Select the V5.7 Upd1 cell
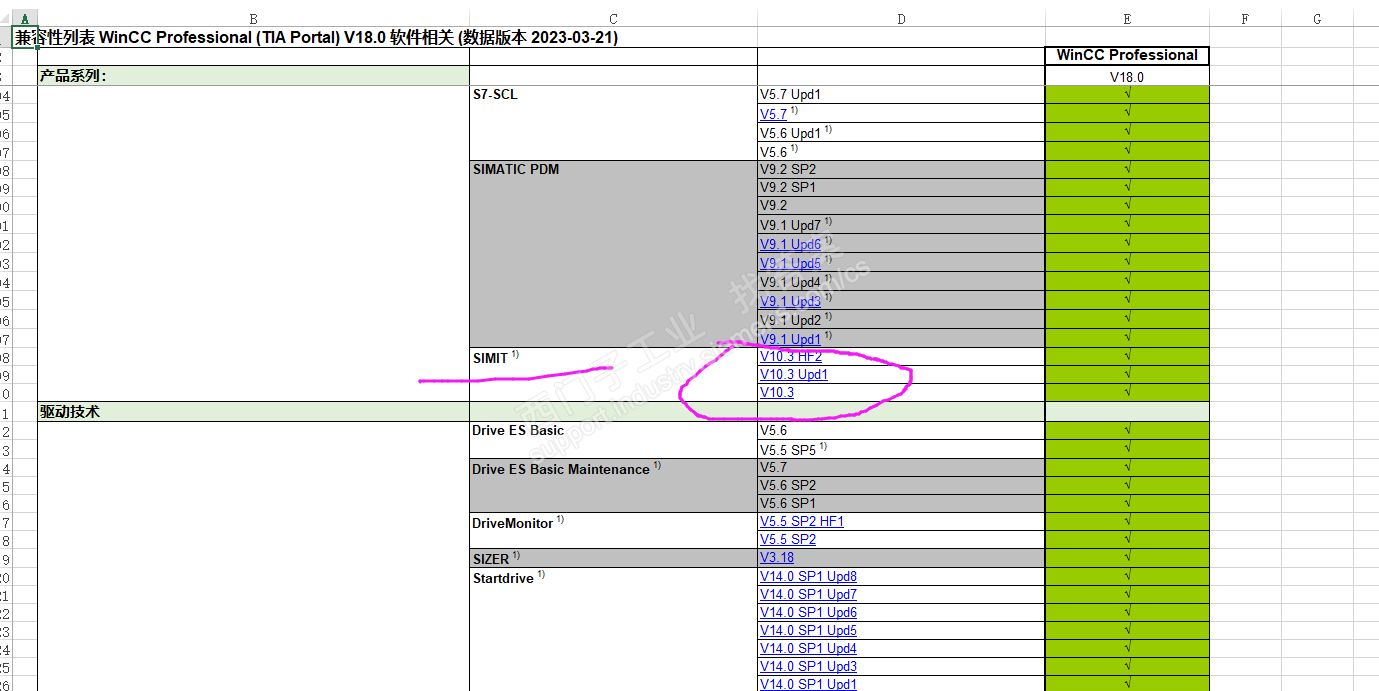This screenshot has width=1379, height=691. tap(901, 95)
